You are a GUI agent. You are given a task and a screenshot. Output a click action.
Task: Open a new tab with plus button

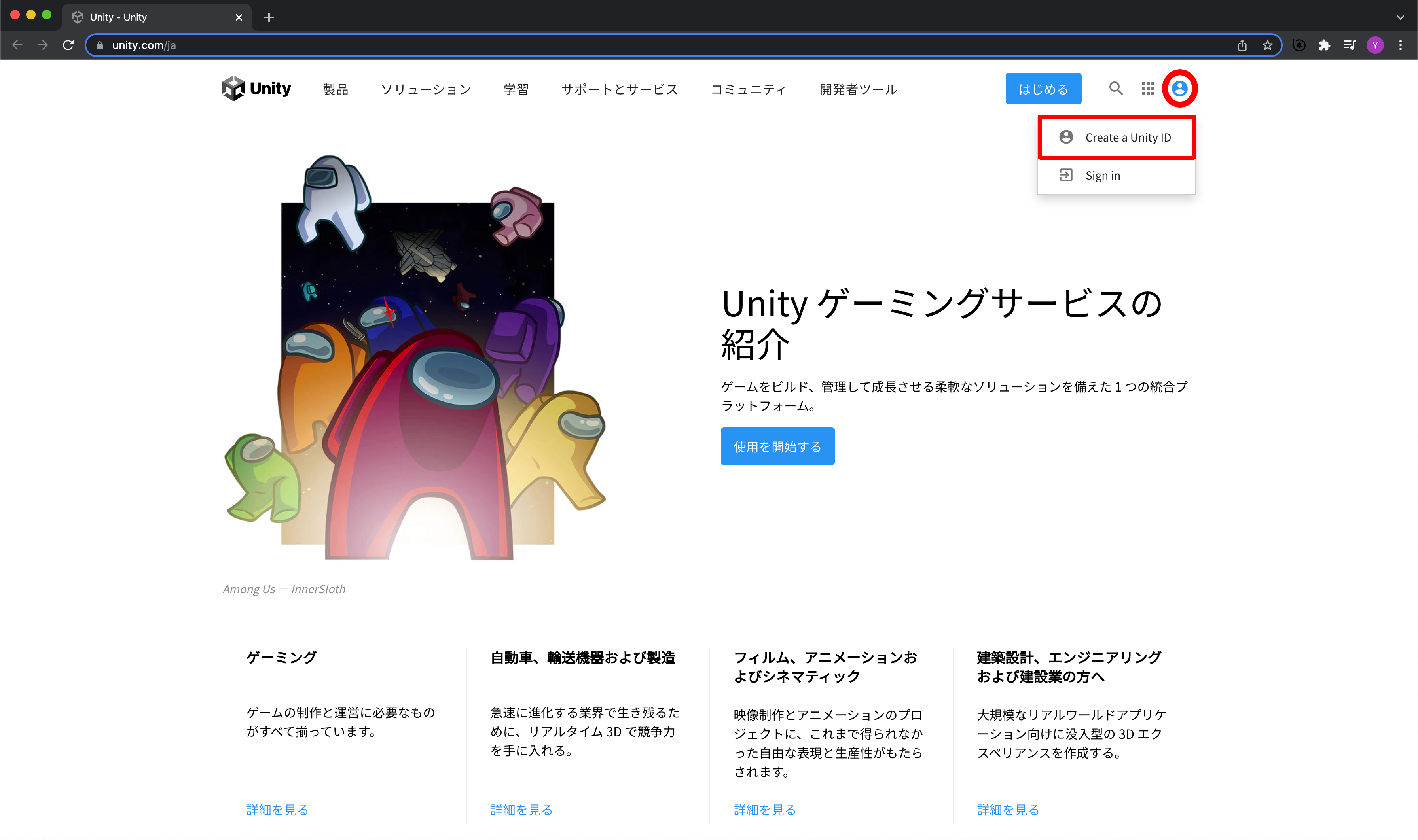tap(269, 17)
